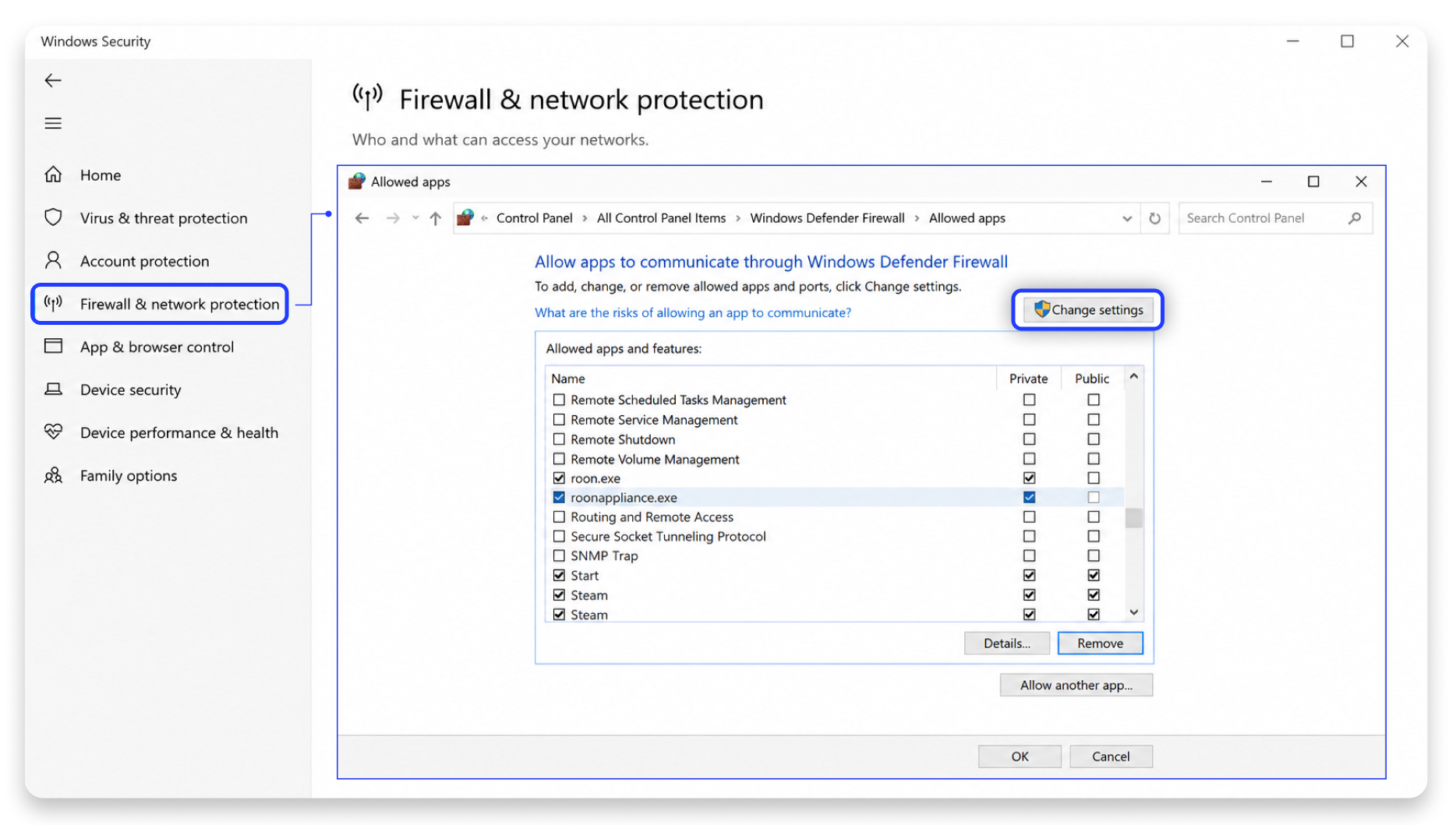Select the Remote Volume Management row
Screen dimensions: 1456x825
point(834,459)
